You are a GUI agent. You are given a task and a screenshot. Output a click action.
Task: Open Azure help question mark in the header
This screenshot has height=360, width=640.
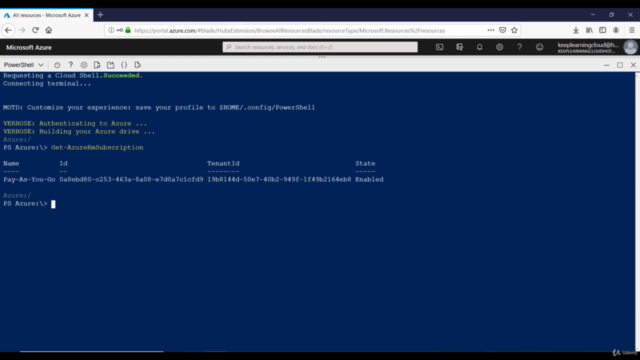[520, 47]
